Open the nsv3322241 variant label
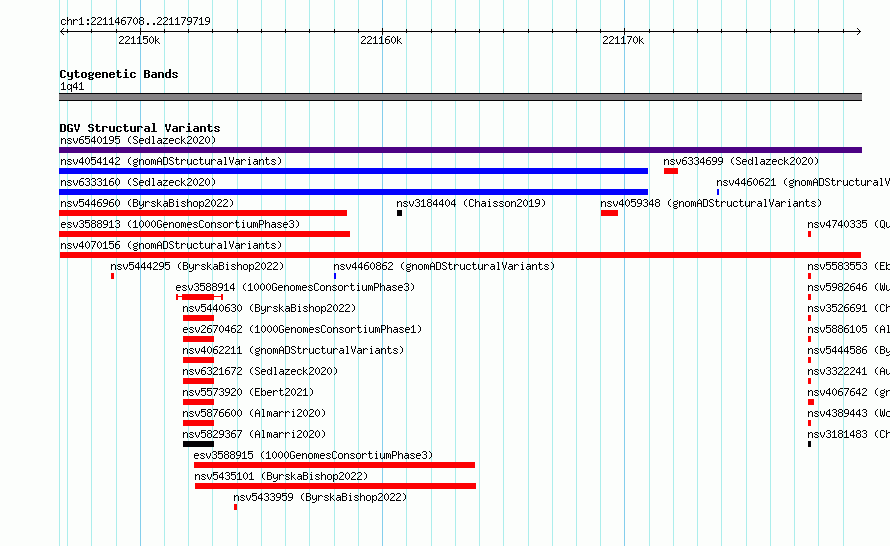Image resolution: width=890 pixels, height=546 pixels. point(849,371)
